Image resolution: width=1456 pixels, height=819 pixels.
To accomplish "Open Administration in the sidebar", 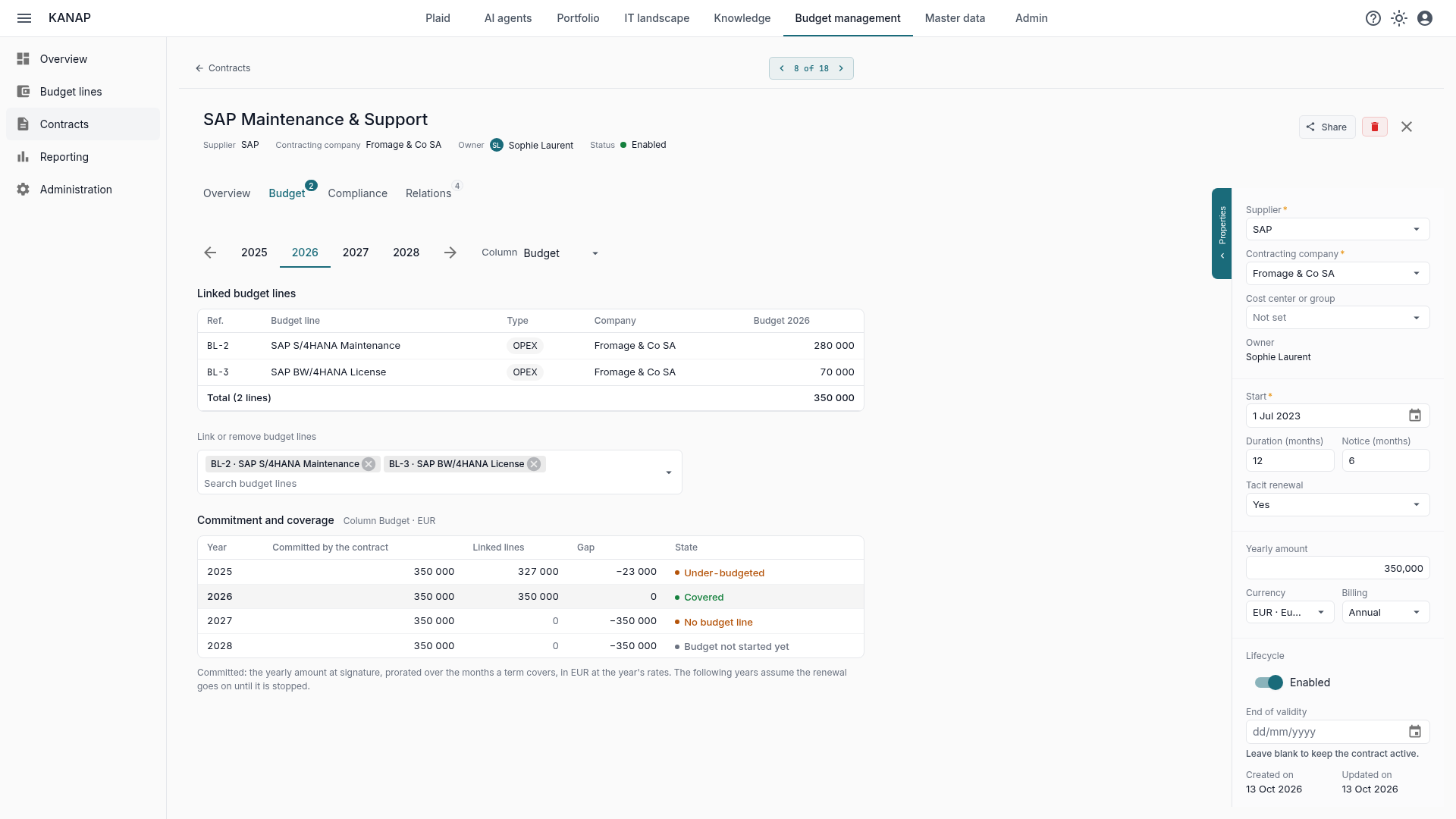I will tap(83, 190).
